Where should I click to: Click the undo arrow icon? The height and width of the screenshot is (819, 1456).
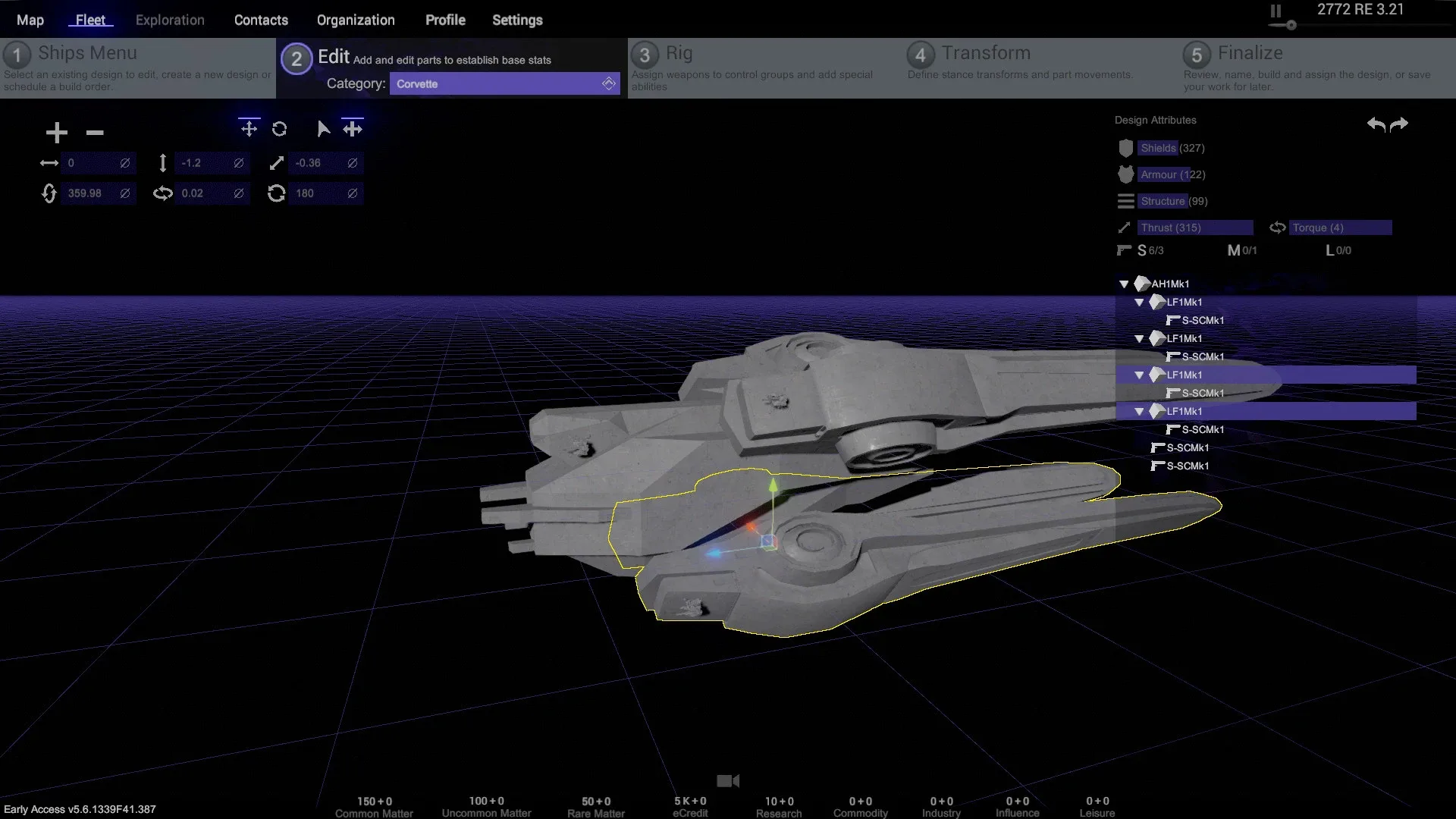point(1376,124)
